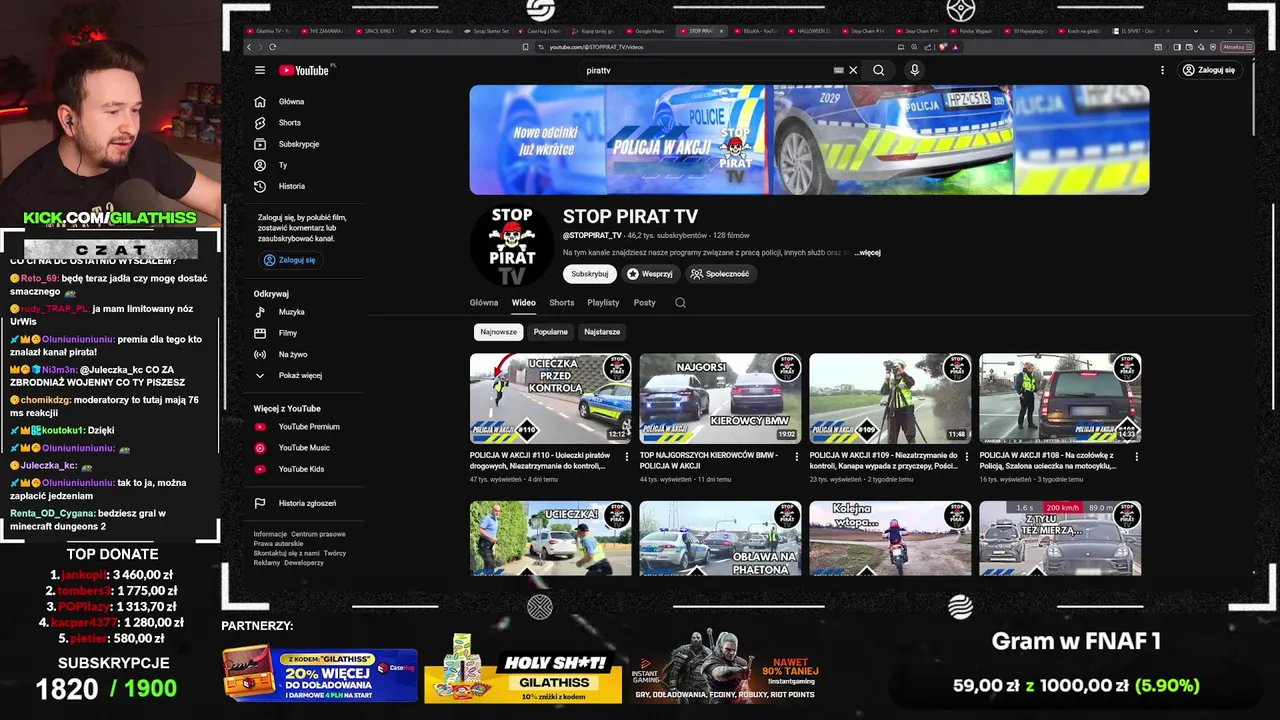Open the YouTube hamburger guide menu
Image resolution: width=1280 pixels, height=720 pixels.
[x=260, y=70]
